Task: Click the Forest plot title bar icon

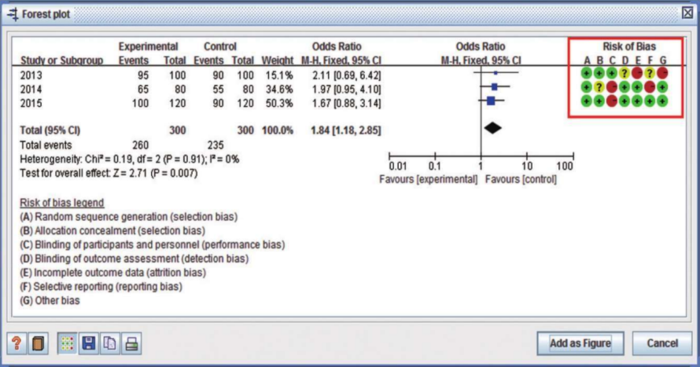Action: point(13,14)
